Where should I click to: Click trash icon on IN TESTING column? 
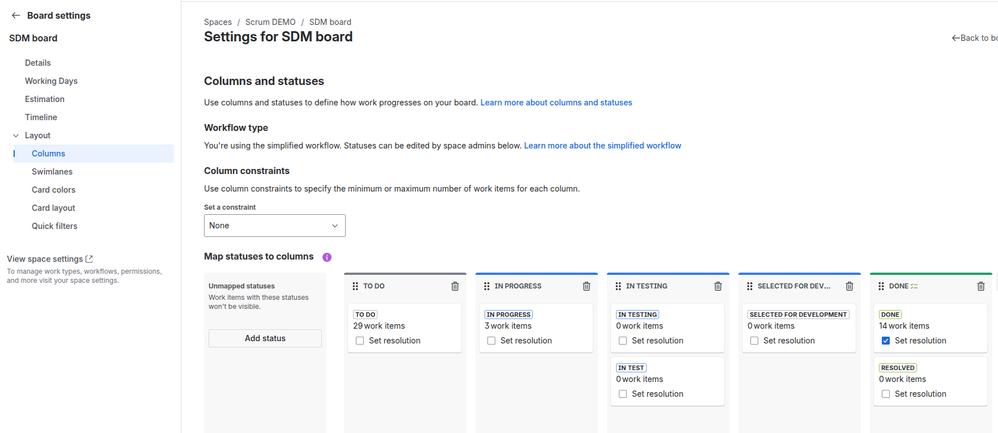718,286
